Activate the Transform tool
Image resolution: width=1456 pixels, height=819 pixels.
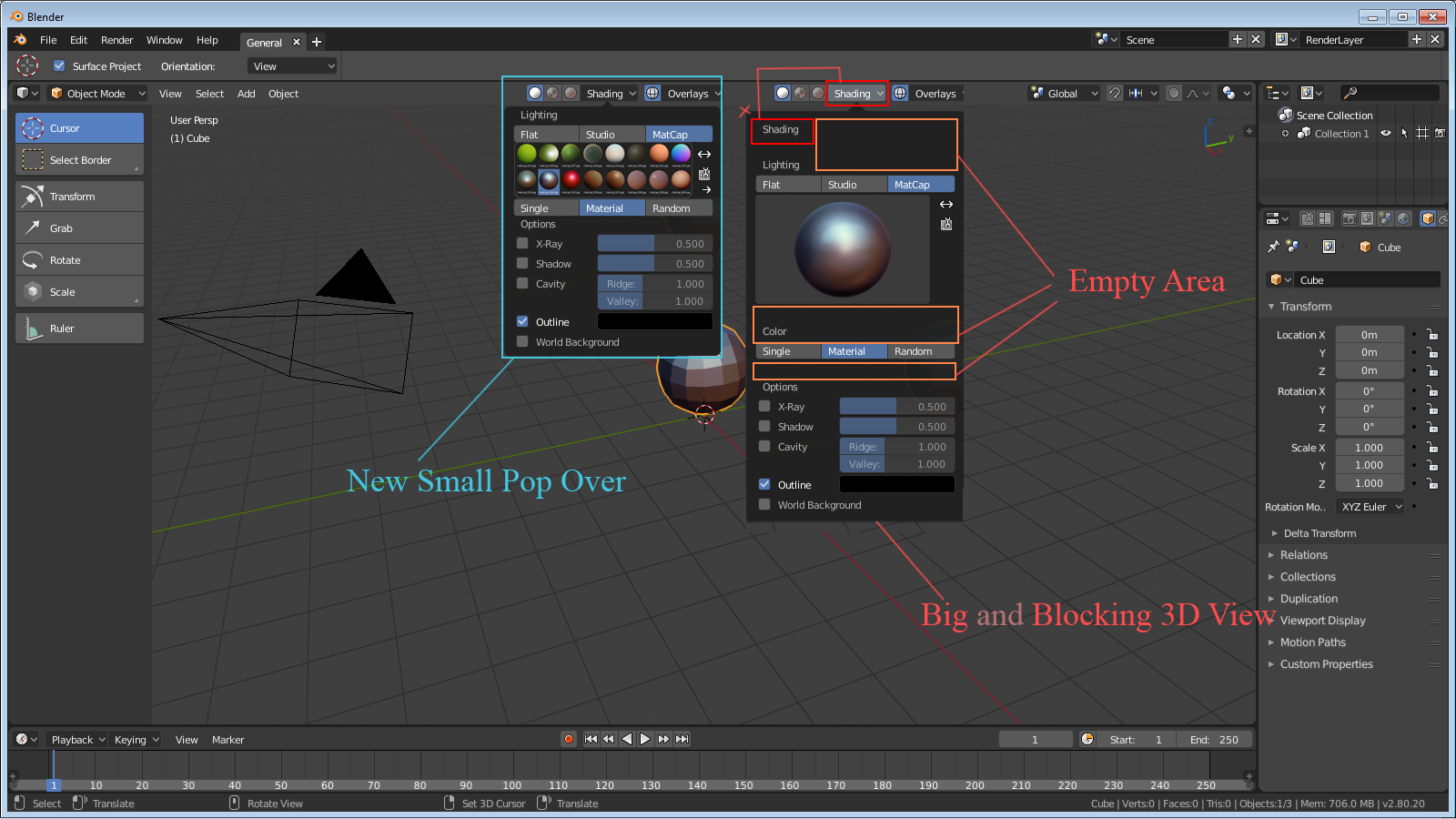pos(79,197)
